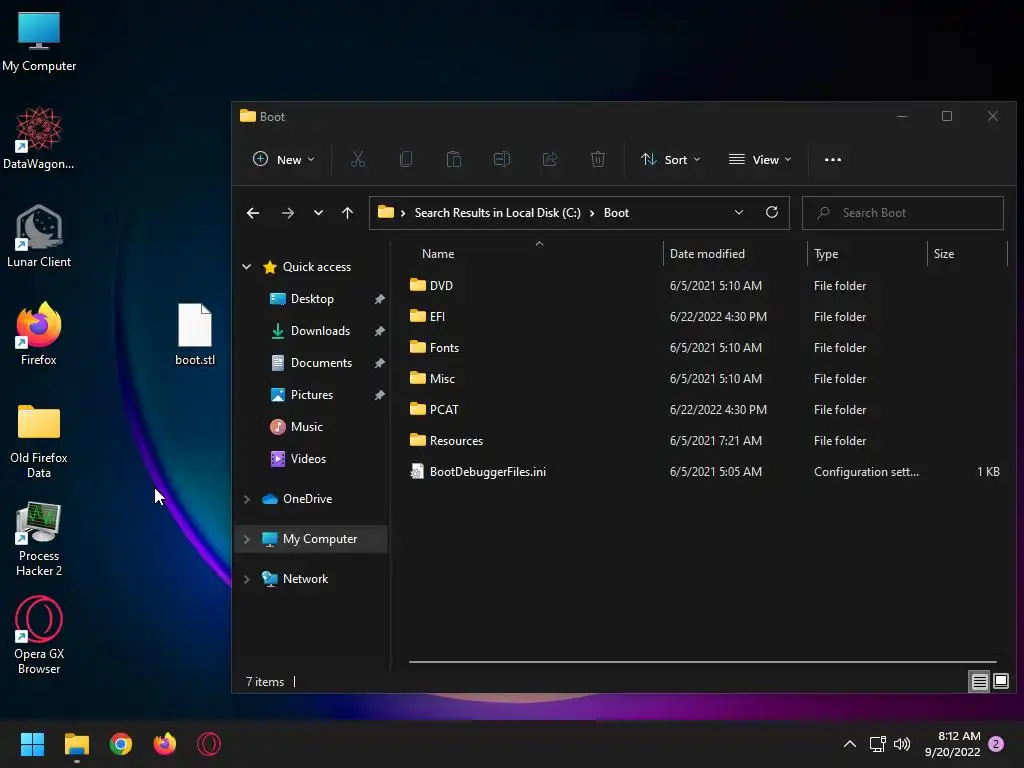Click the Delete trash can icon
1024x768 pixels.
(x=598, y=159)
